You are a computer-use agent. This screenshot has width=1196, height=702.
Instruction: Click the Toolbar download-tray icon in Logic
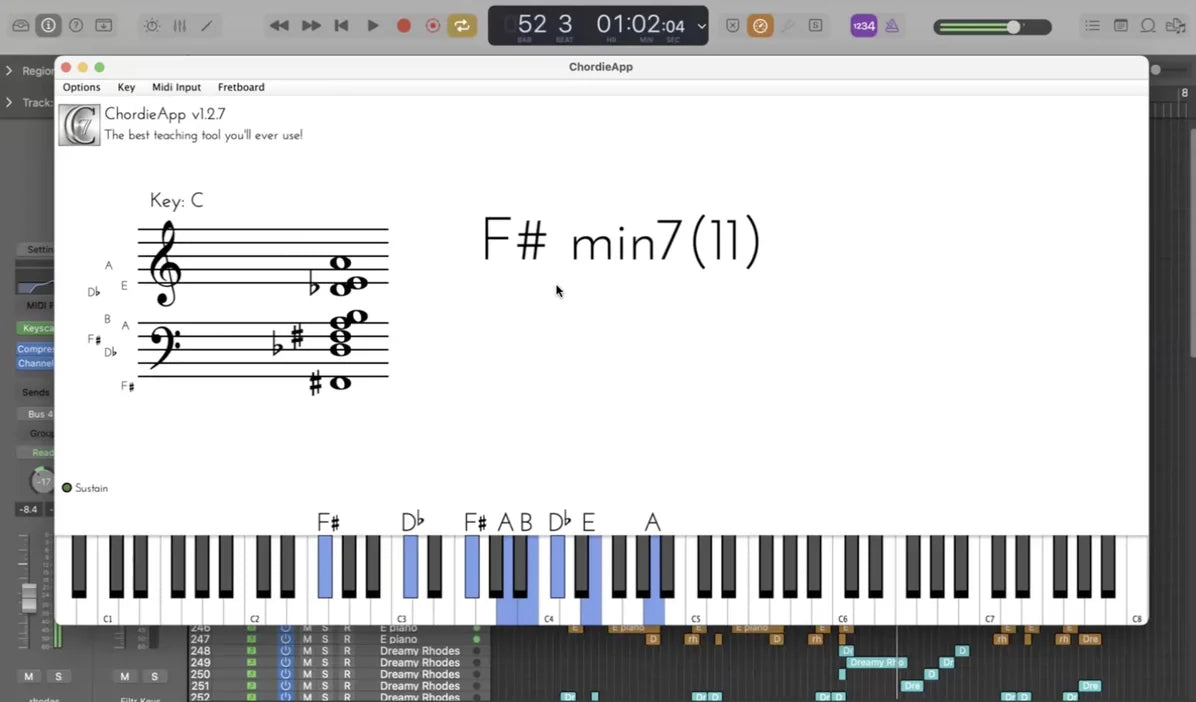104,25
